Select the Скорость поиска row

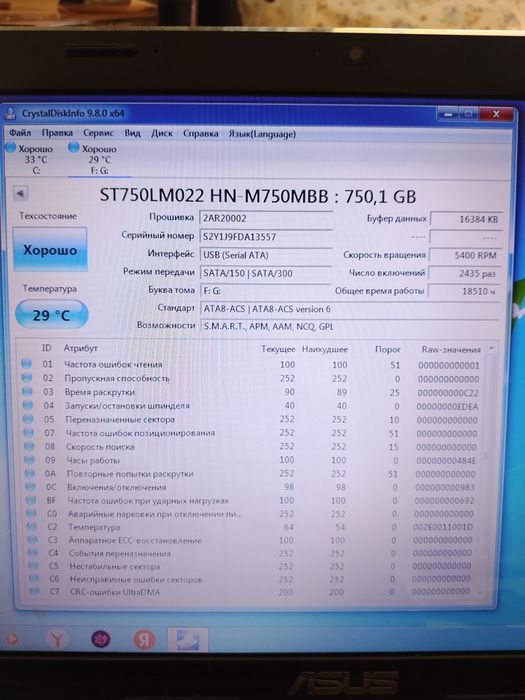[x=251, y=447]
